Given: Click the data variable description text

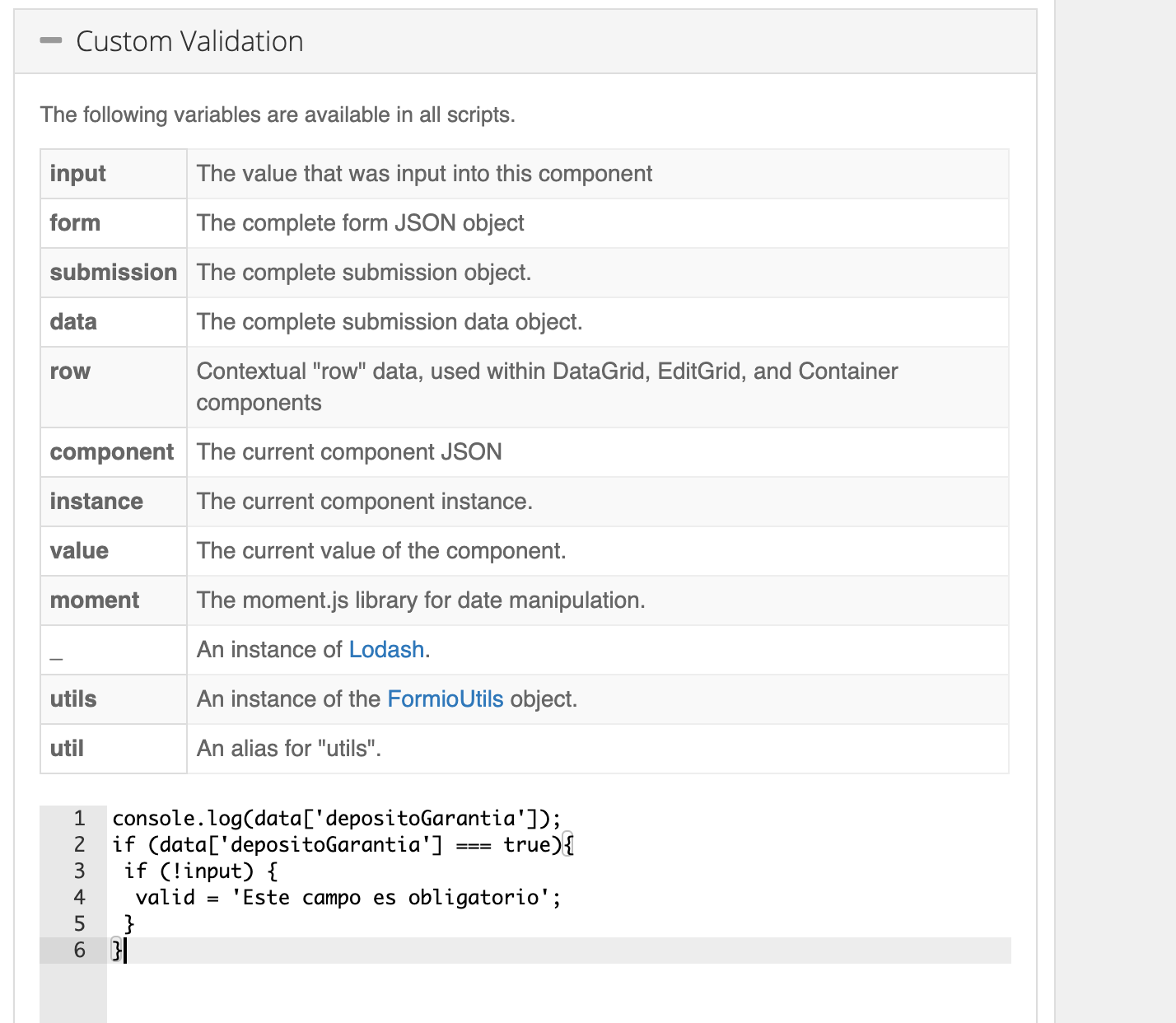Looking at the screenshot, I should pos(389,321).
